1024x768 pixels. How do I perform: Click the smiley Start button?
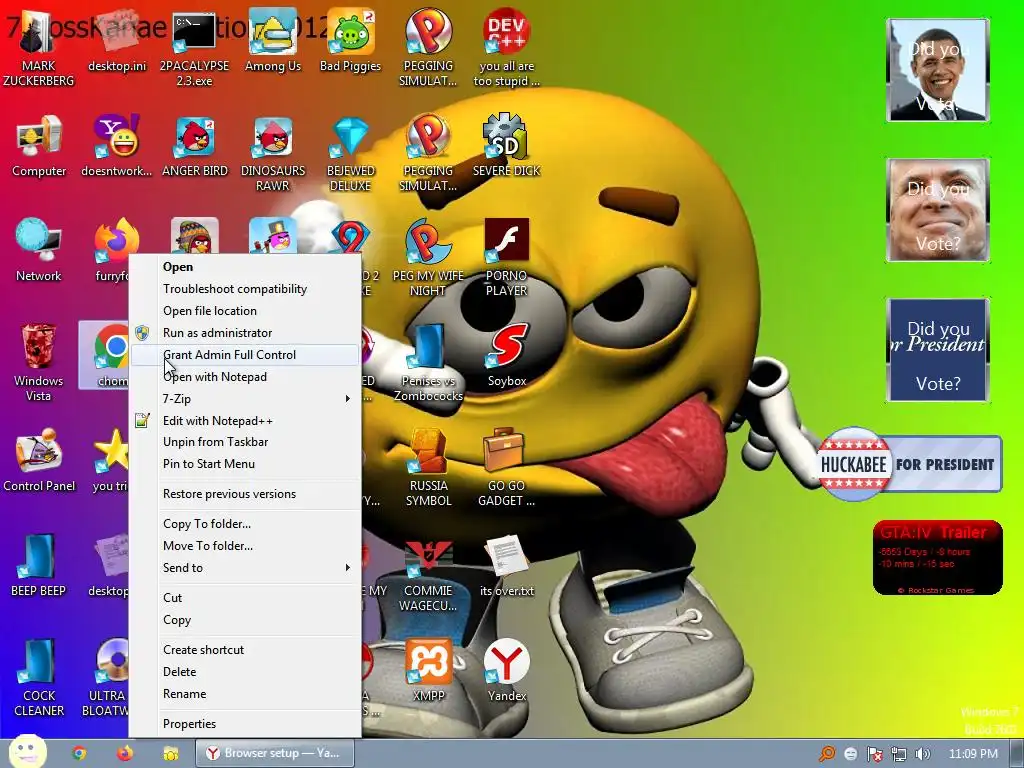click(27, 752)
